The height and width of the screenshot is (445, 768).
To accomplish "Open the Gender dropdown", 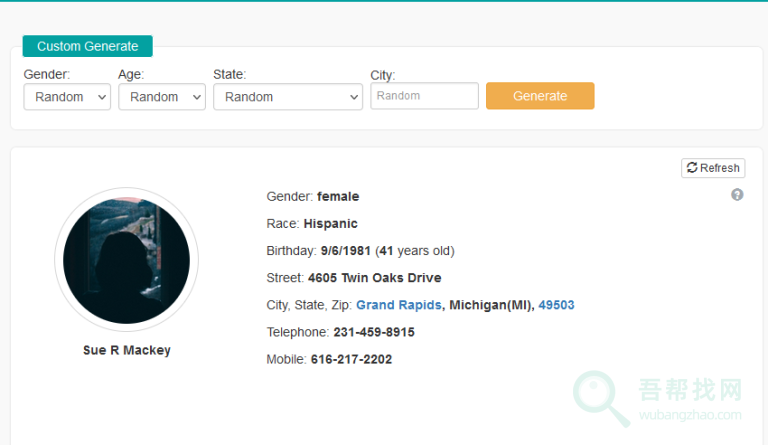I will click(x=67, y=97).
